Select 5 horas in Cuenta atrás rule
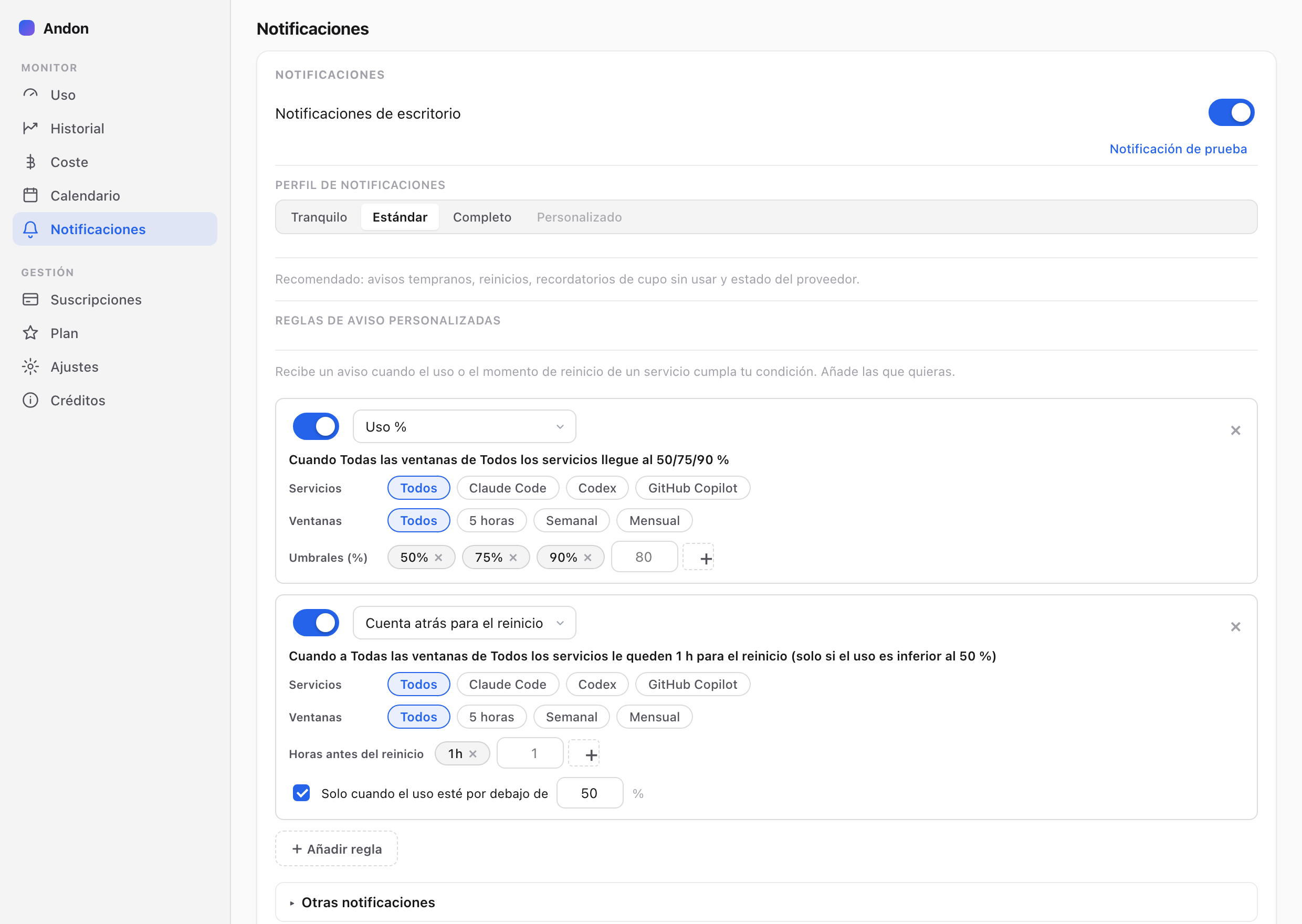The image size is (1302, 924). (x=491, y=716)
